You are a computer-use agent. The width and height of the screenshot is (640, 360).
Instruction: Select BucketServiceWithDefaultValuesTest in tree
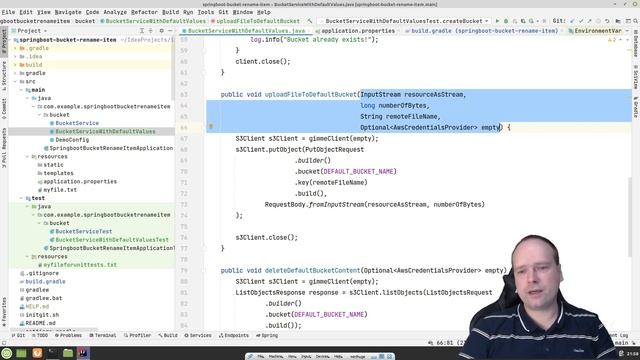[112, 240]
